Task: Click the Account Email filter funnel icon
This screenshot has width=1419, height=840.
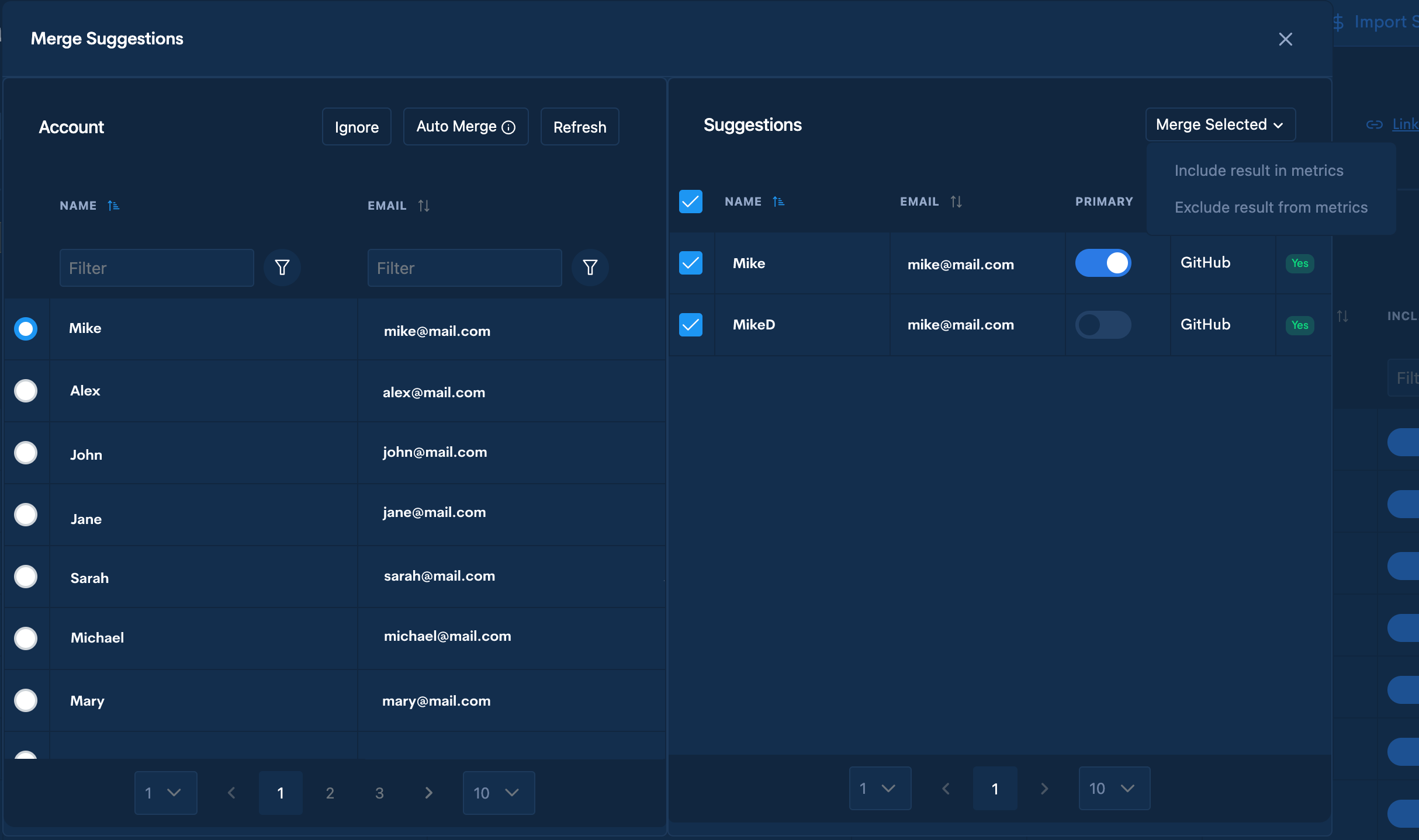Action: click(590, 268)
